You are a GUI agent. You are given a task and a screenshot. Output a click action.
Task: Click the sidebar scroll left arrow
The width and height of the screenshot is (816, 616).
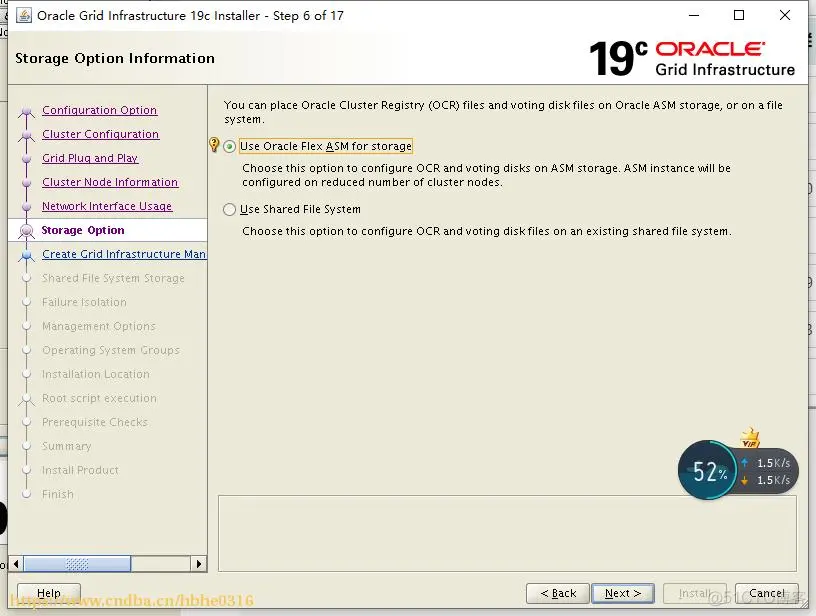(16, 563)
